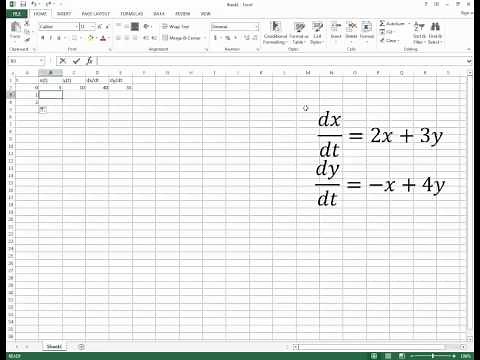Viewport: 480px width, 360px height.
Task: Open Font group dialog launcher
Action: click(x=110, y=49)
